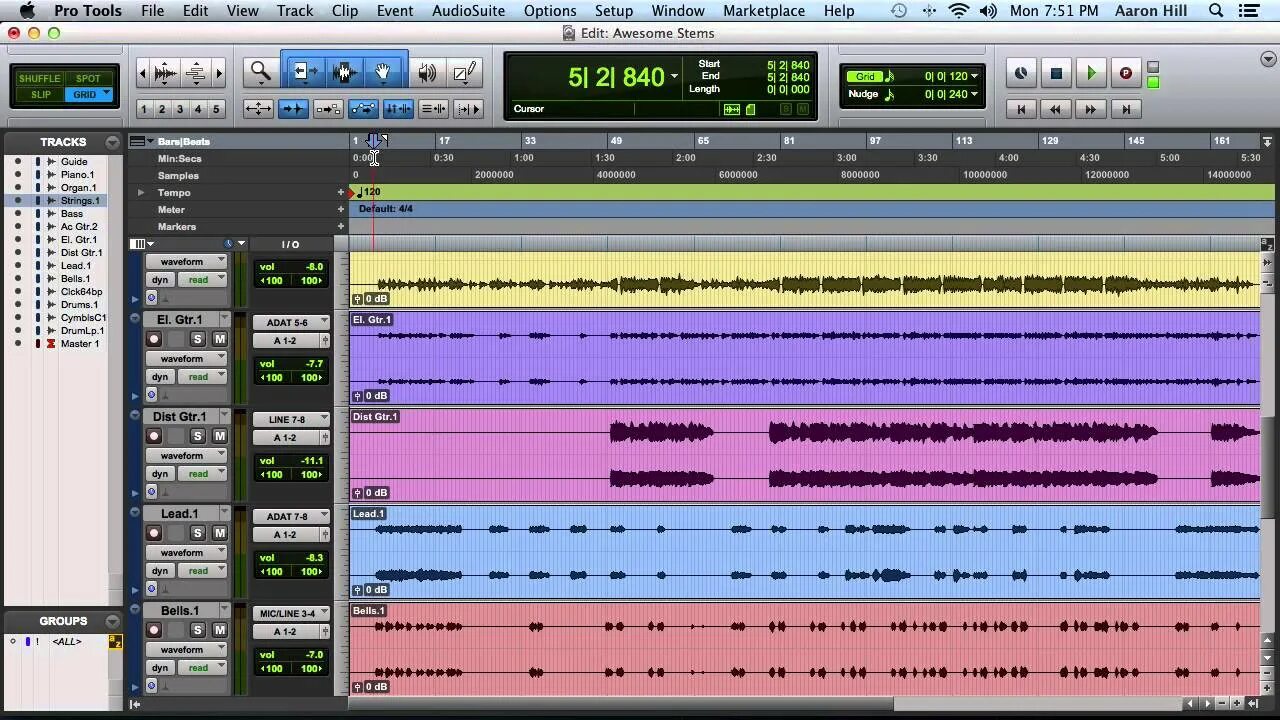Toggle Automation Follows Edit icon
Image resolution: width=1280 pixels, height=720 pixels.
[x=363, y=109]
